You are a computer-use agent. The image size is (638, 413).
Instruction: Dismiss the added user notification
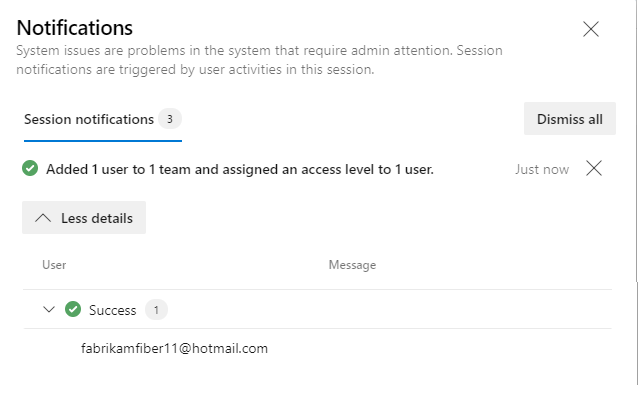point(594,168)
